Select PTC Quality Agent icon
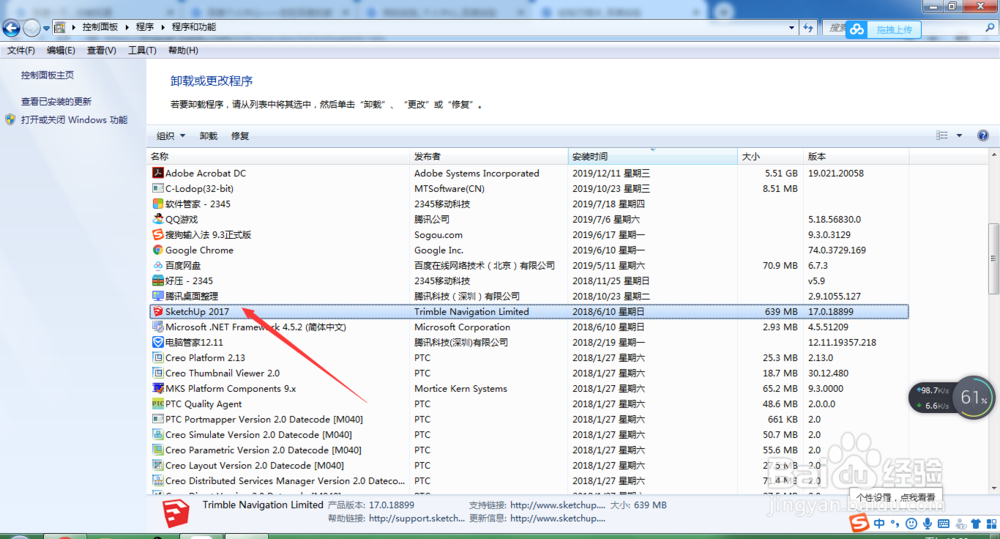The height and width of the screenshot is (539, 1000). tap(158, 404)
